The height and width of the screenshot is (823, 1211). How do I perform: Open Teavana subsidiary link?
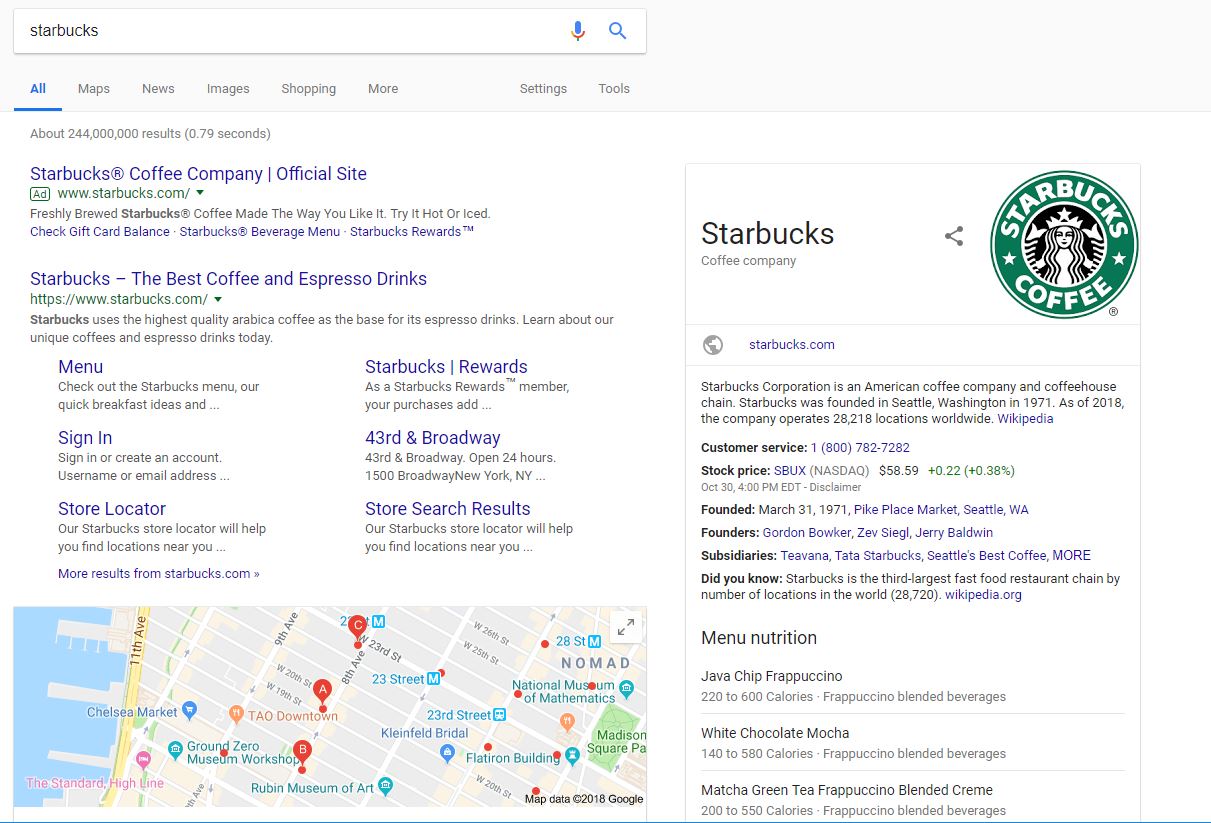click(x=805, y=556)
